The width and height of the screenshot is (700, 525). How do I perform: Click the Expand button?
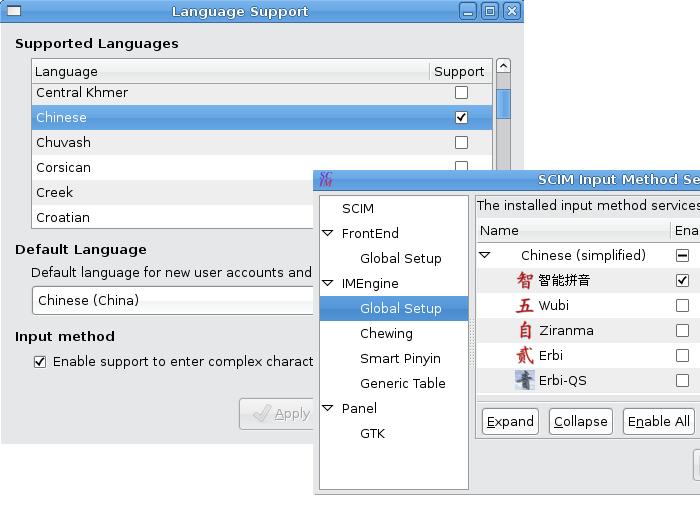pyautogui.click(x=510, y=421)
